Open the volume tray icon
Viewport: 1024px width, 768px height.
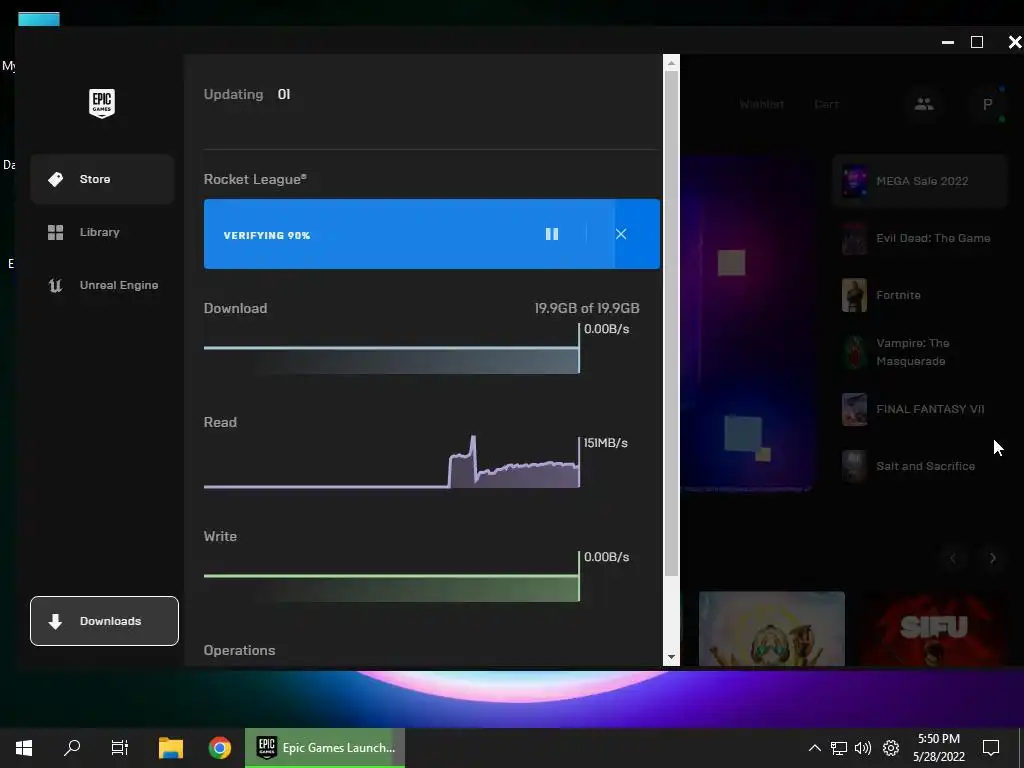863,748
